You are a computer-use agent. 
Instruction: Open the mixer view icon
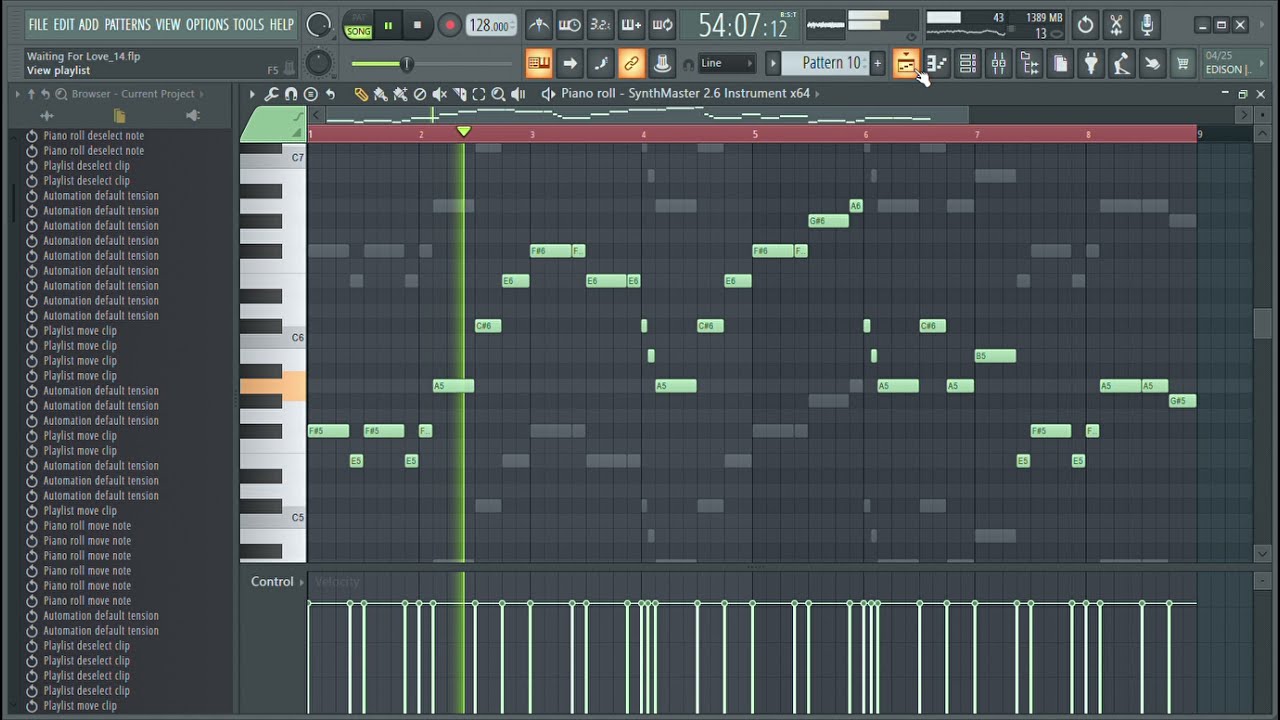999,64
